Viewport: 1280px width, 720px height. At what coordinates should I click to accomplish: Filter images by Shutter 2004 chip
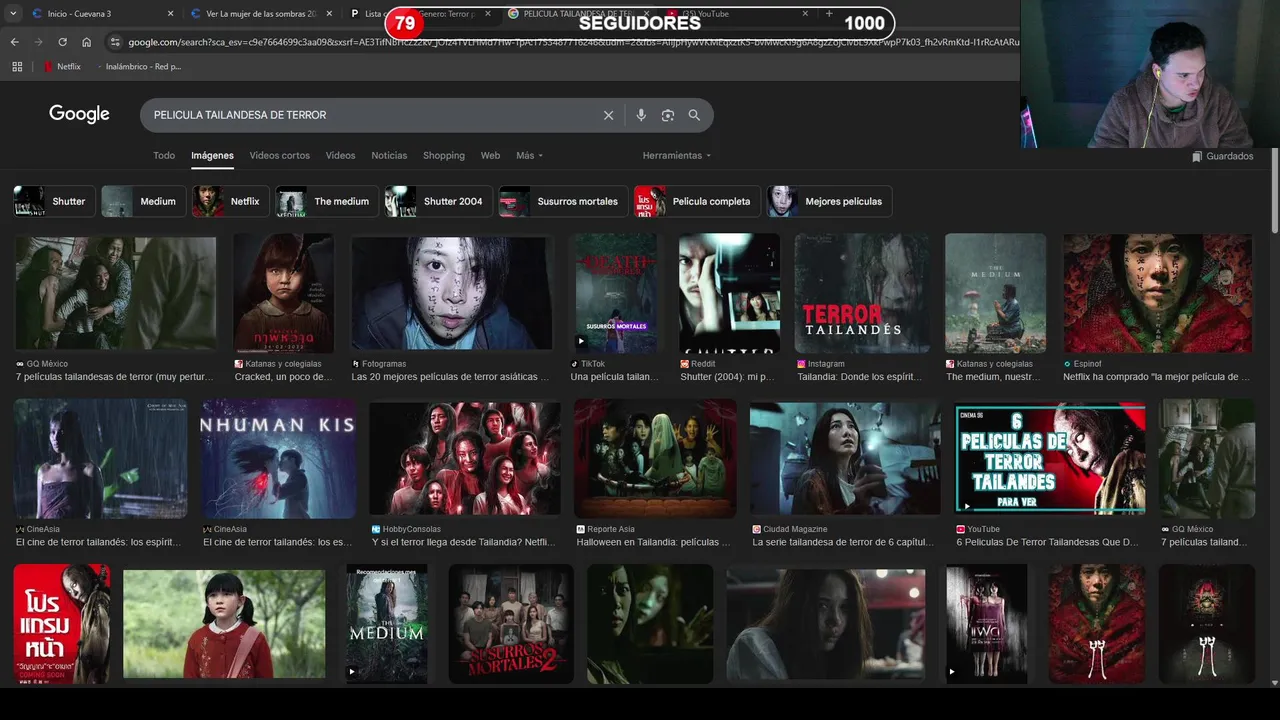tap(438, 201)
